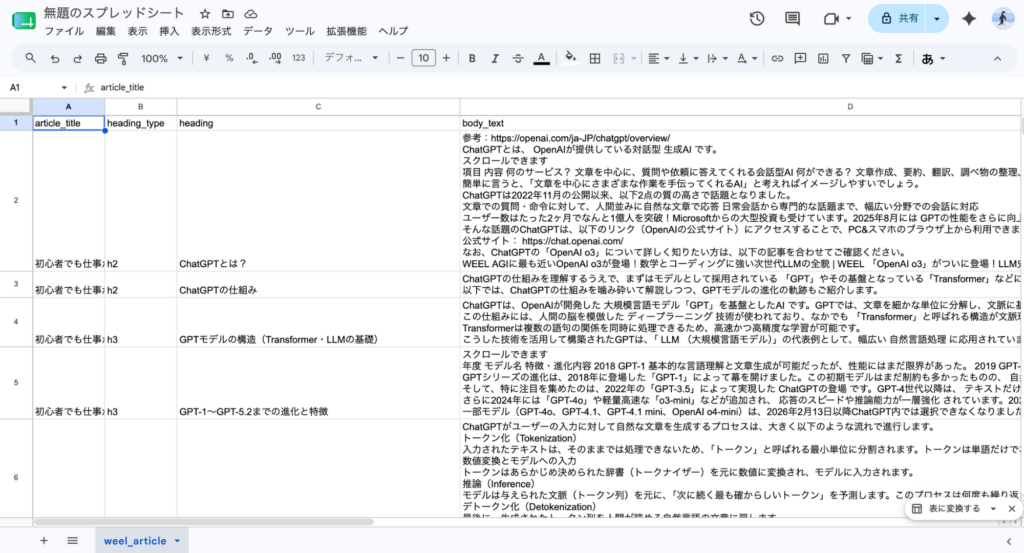The height and width of the screenshot is (553, 1024).
Task: Open the search tool in toolbar
Action: pos(30,58)
